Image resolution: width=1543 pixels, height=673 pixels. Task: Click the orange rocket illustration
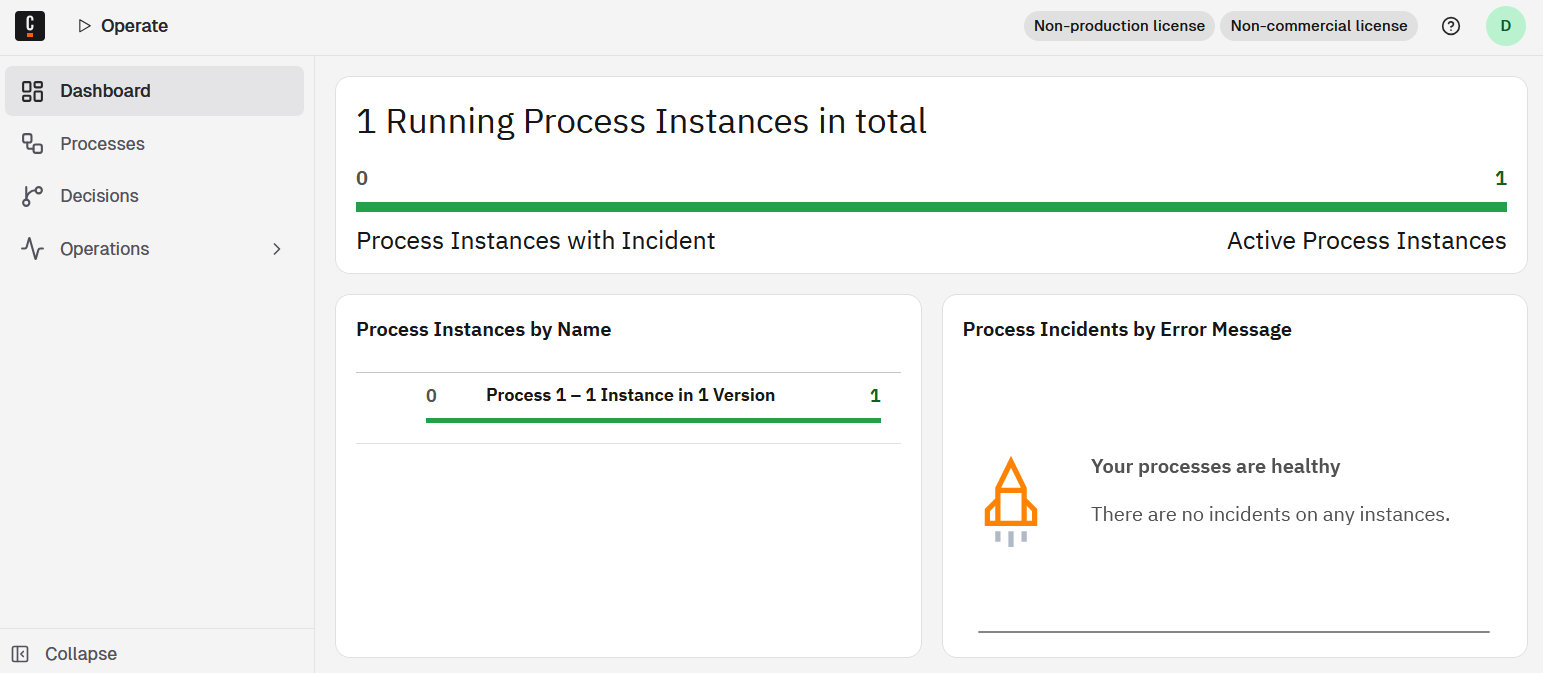(1011, 502)
